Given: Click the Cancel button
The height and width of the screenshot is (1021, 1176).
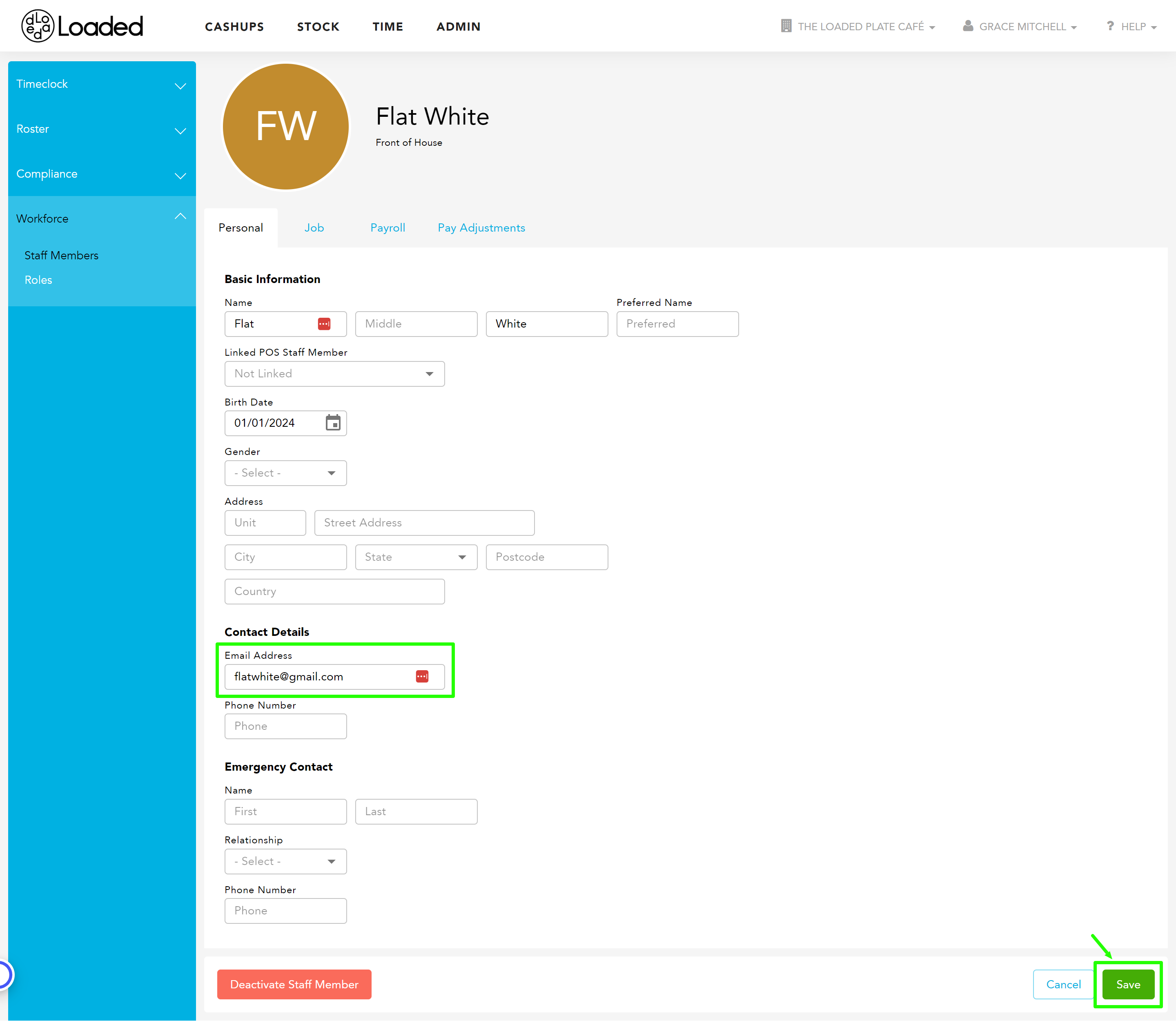Looking at the screenshot, I should [1063, 985].
